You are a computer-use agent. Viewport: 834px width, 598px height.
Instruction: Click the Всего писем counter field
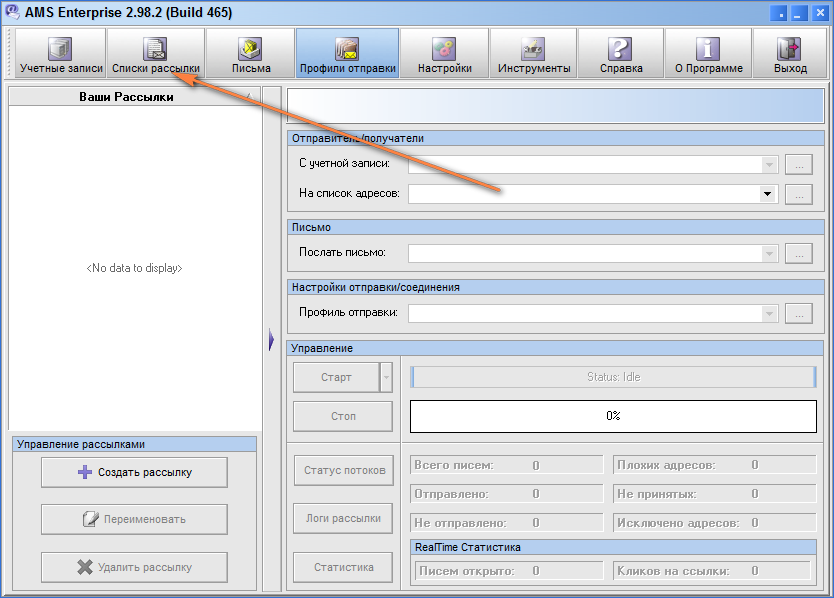pyautogui.click(x=507, y=465)
